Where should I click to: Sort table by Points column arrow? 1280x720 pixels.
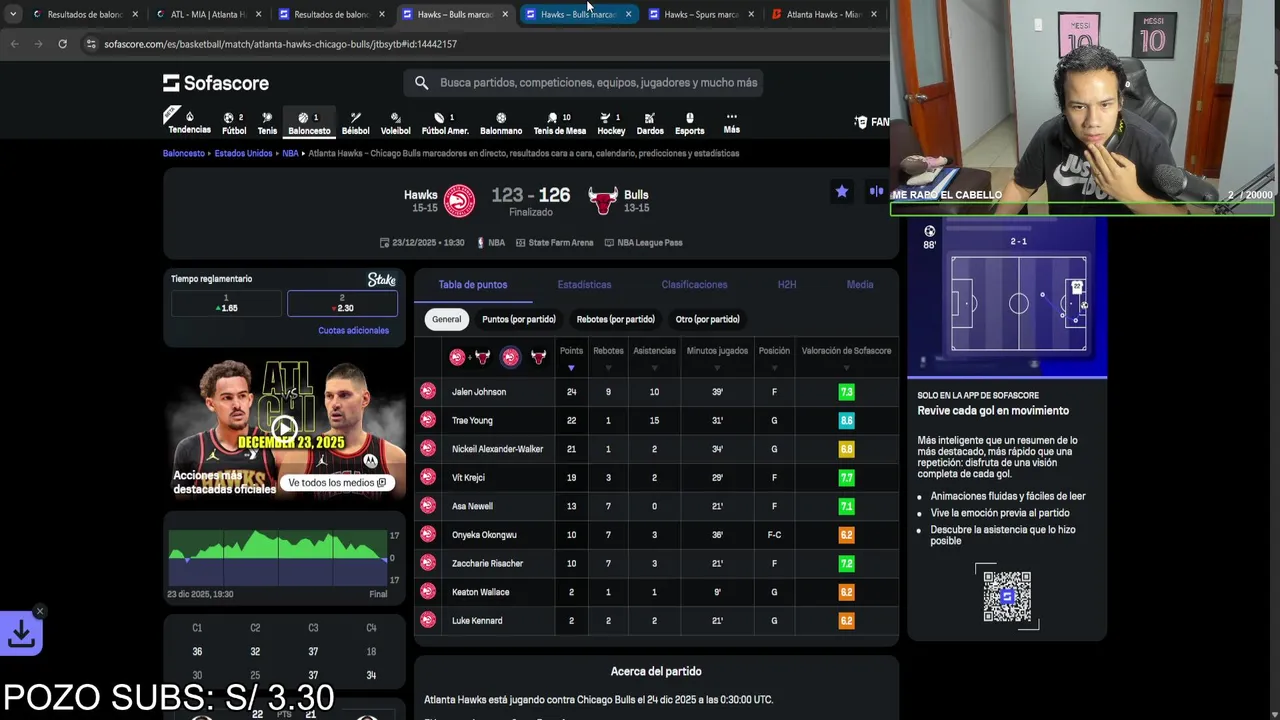[571, 368]
